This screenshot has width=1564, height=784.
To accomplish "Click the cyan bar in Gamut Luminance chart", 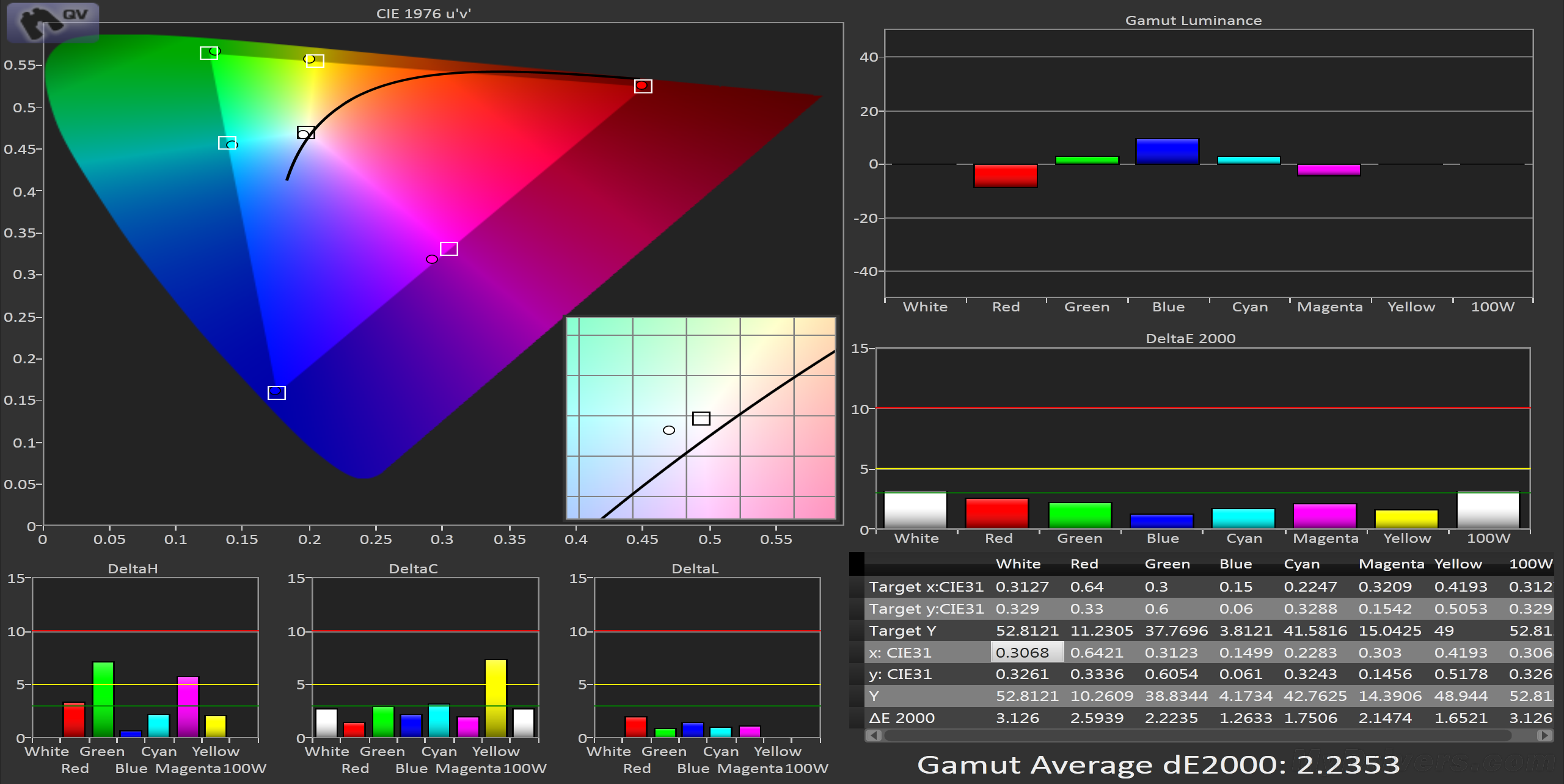I will (x=1249, y=161).
